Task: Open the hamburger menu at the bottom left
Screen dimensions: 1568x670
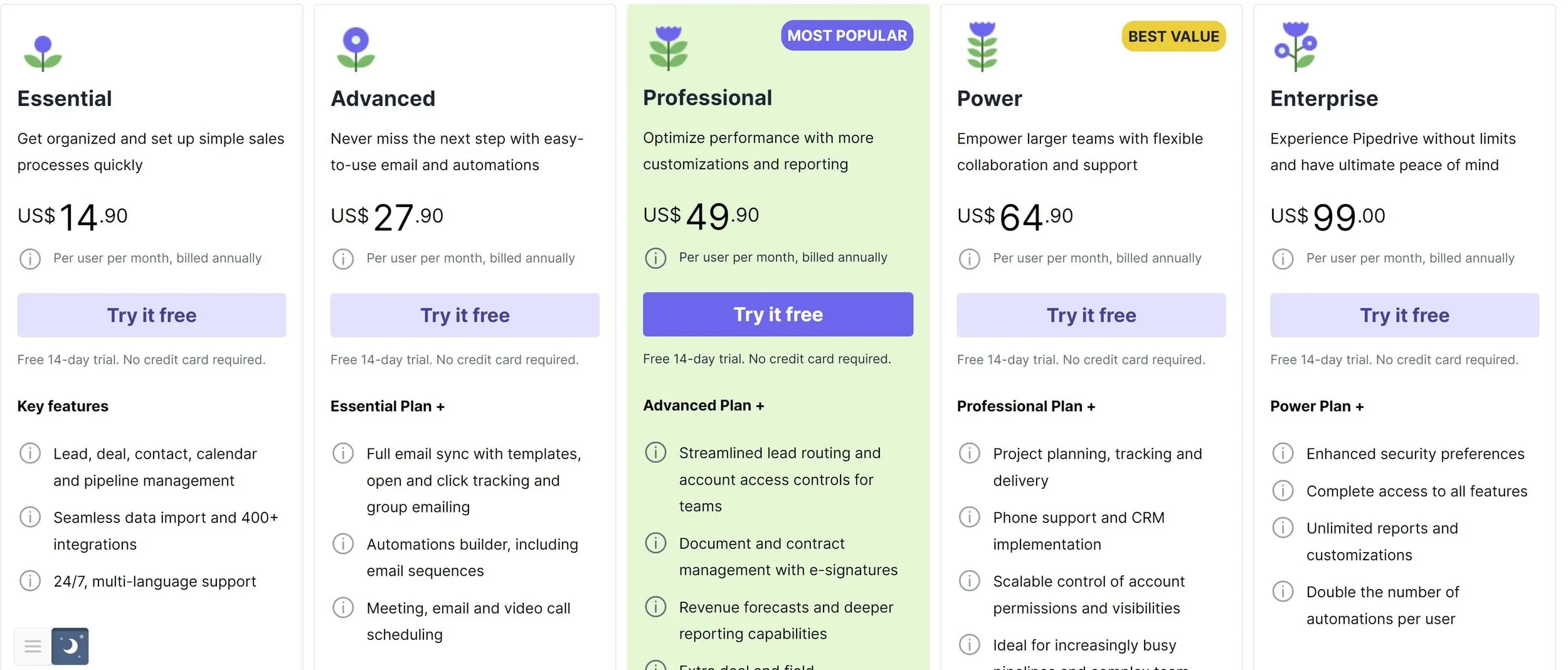Action: 33,646
